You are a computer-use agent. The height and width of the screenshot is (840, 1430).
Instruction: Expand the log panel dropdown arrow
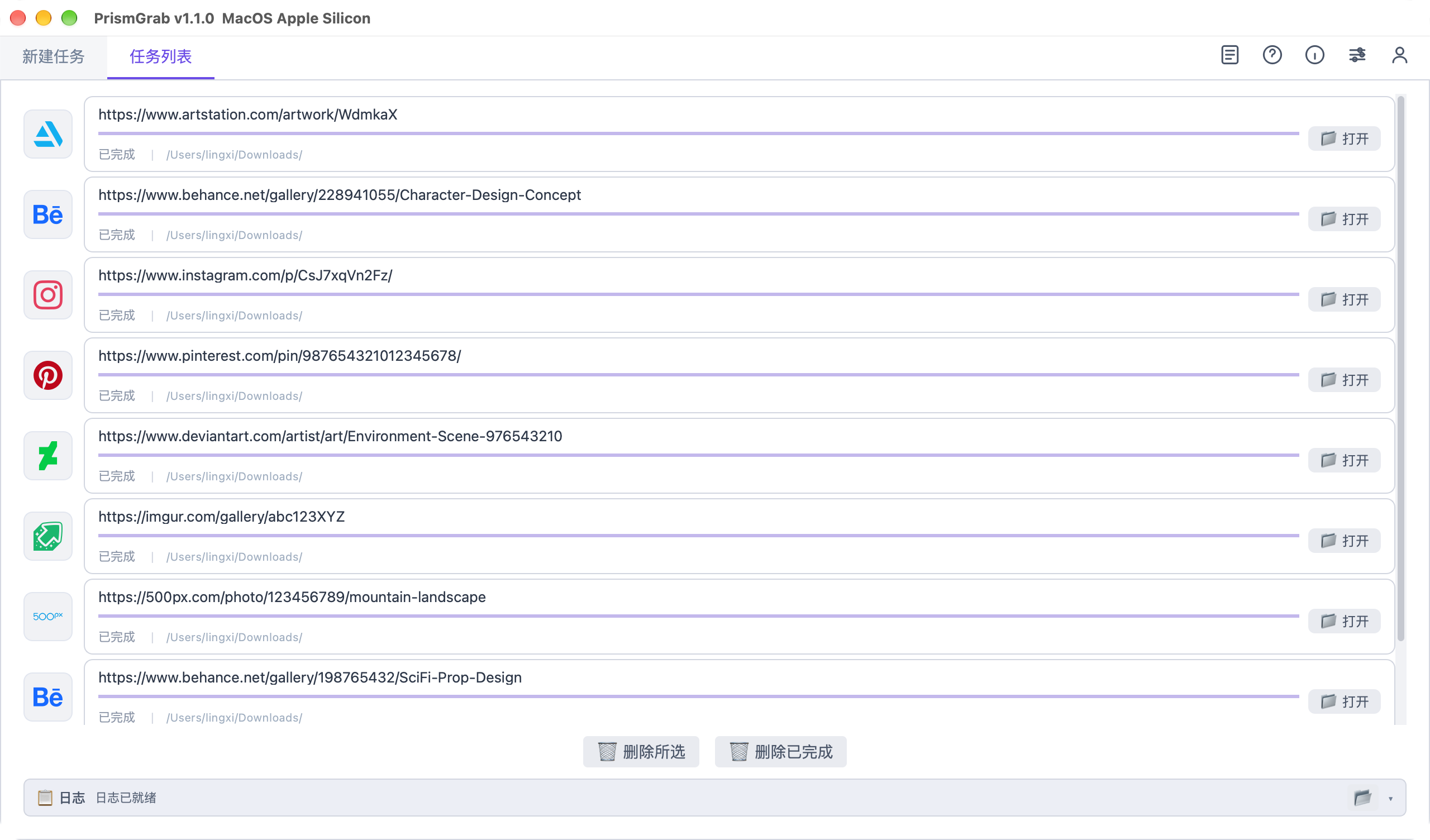[x=1390, y=799]
